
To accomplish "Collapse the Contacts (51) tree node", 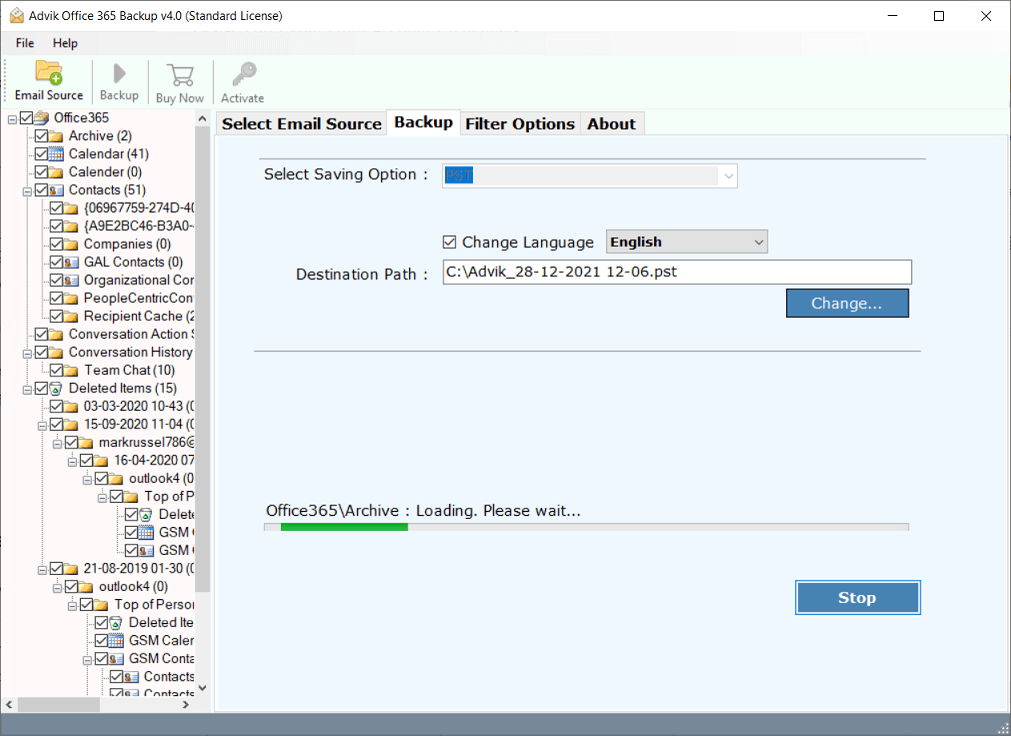I will [x=27, y=192].
